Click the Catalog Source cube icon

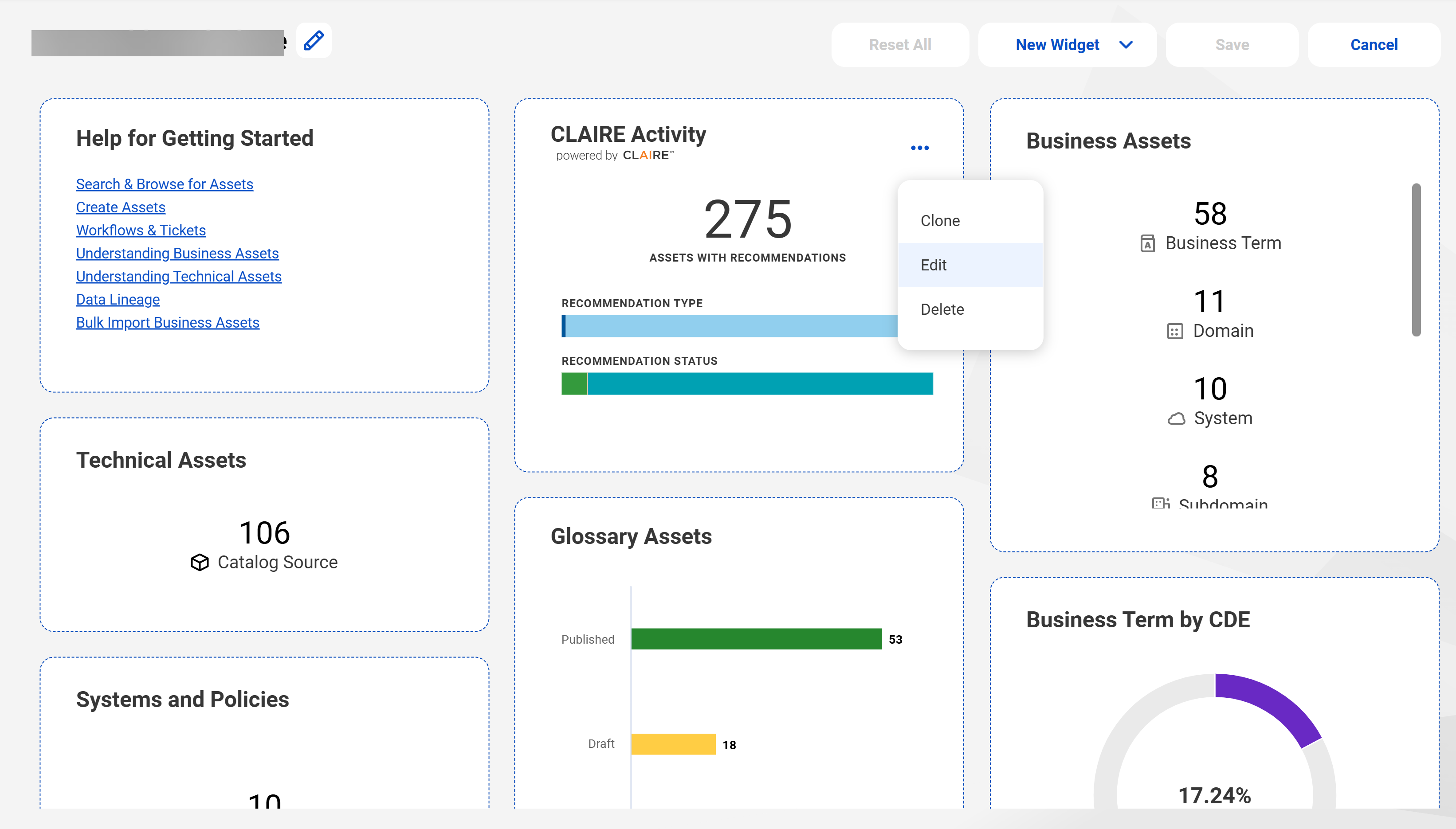(x=199, y=563)
